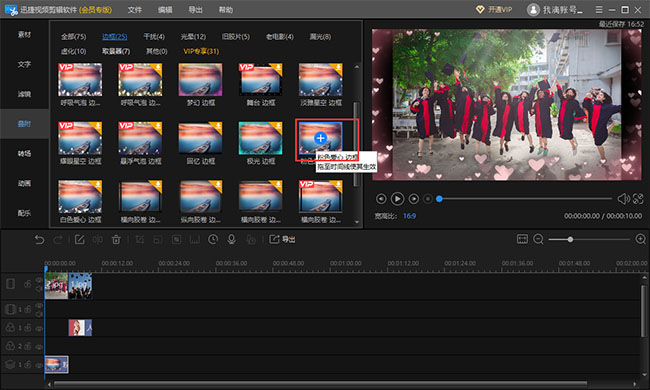Stop preview playback

point(428,199)
